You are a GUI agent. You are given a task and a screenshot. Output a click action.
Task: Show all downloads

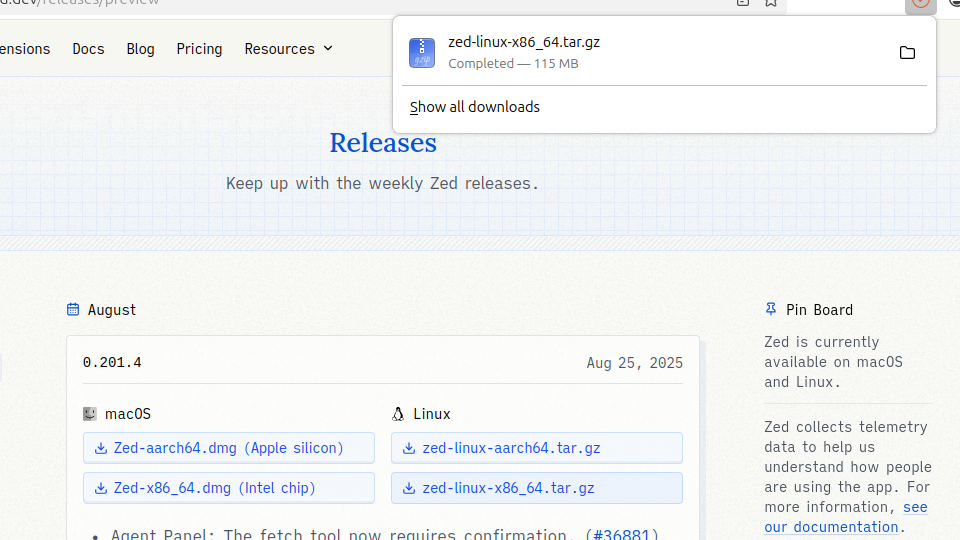point(474,107)
